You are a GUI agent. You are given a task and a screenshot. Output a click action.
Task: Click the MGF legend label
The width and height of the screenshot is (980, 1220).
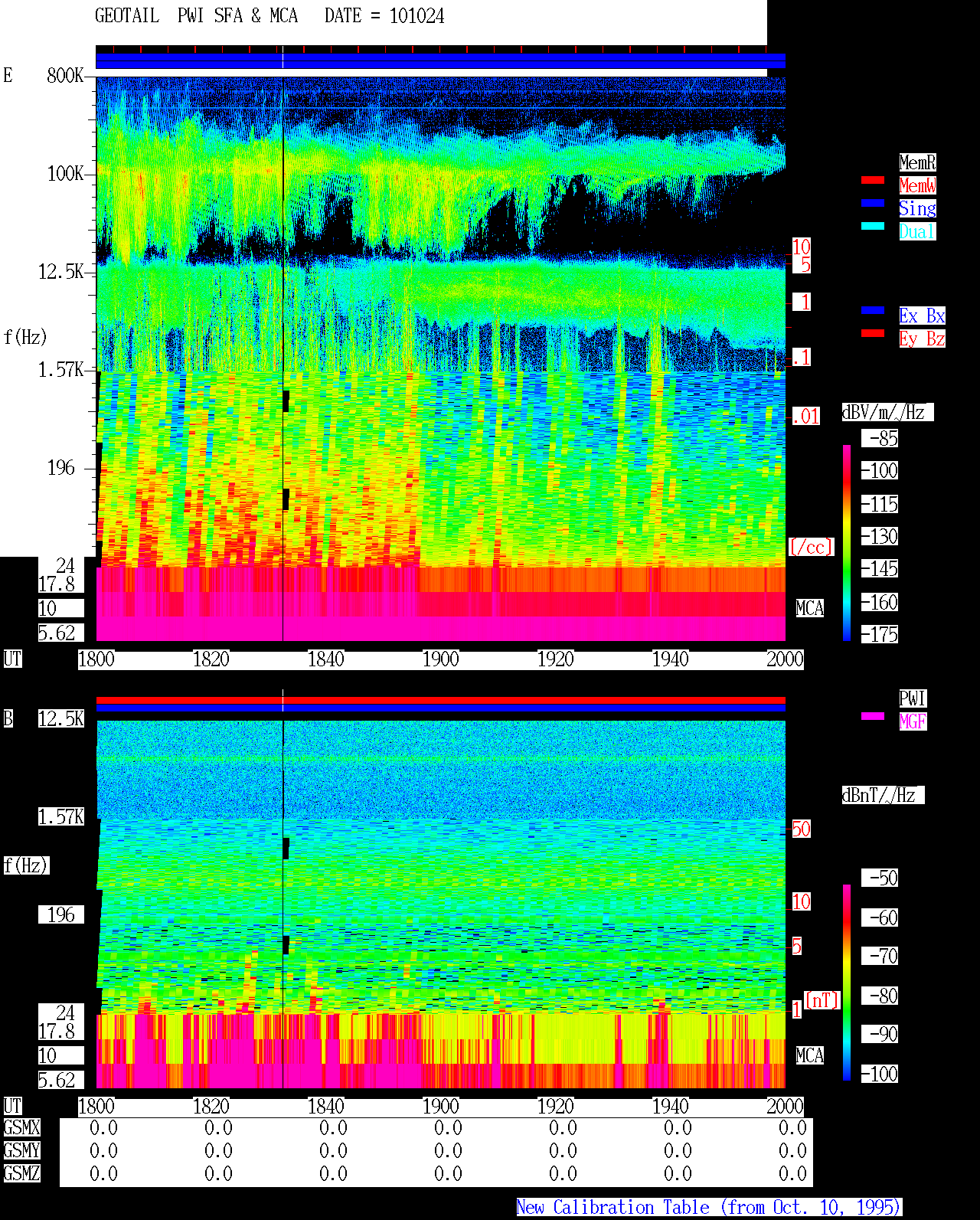point(913,721)
